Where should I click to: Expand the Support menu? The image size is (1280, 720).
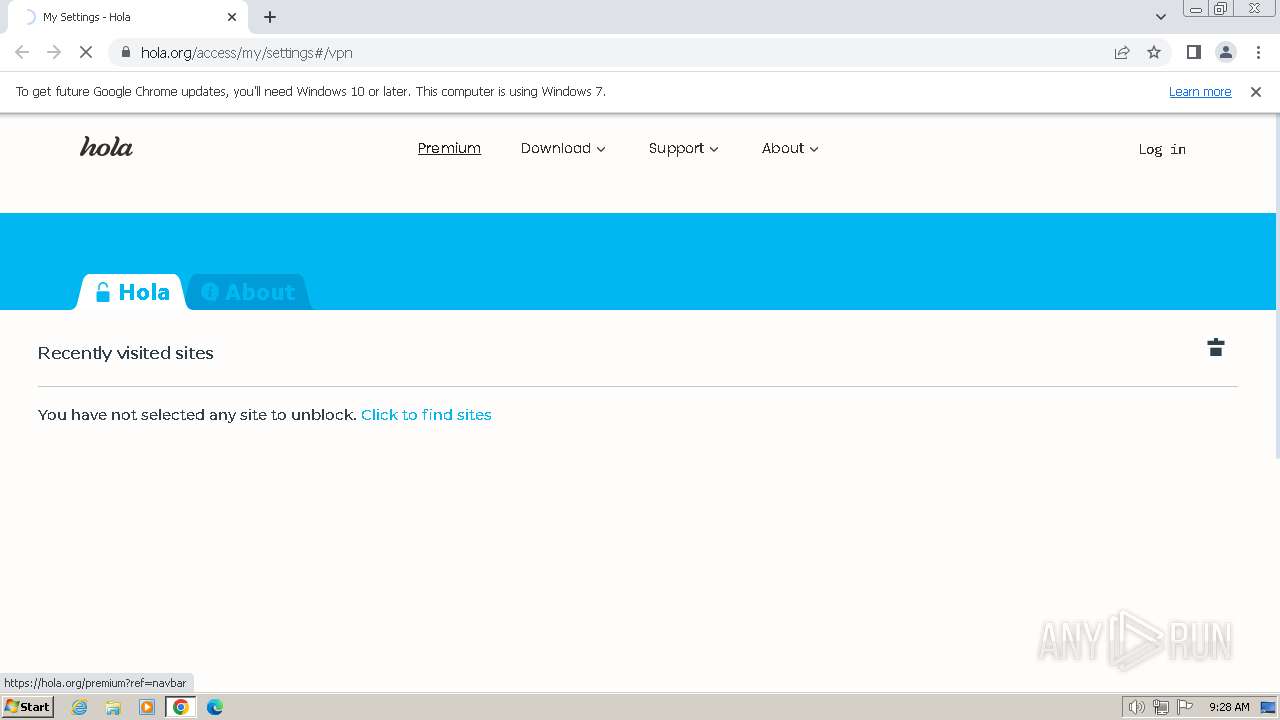click(x=684, y=148)
